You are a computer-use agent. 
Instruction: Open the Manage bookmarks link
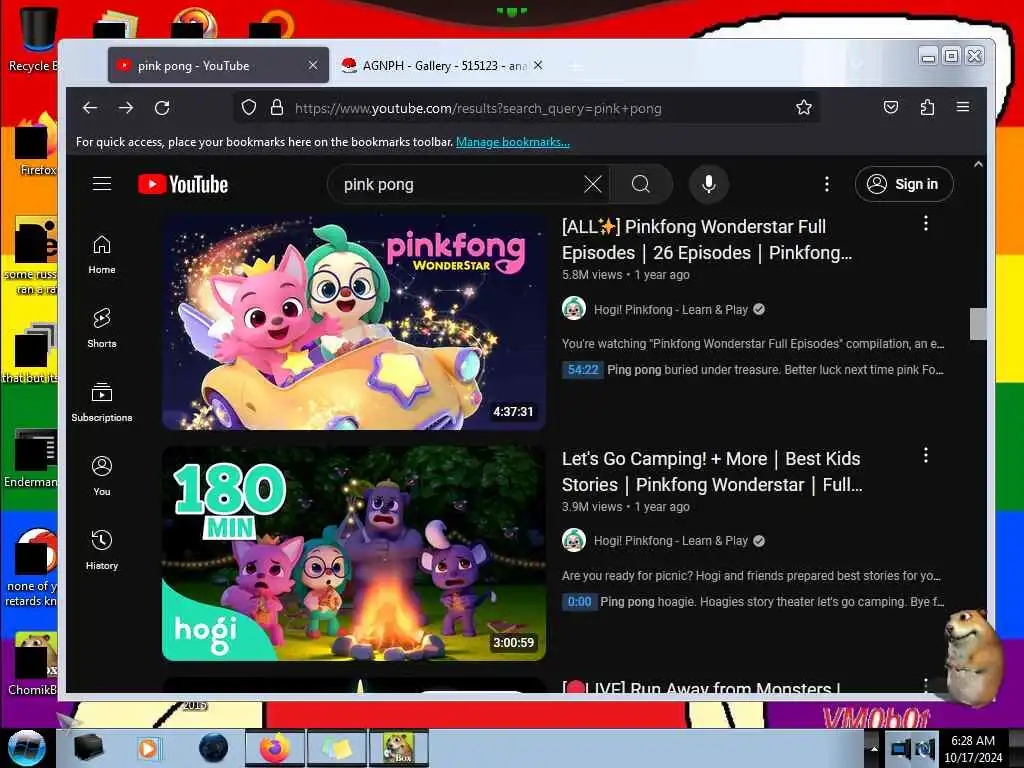[513, 142]
